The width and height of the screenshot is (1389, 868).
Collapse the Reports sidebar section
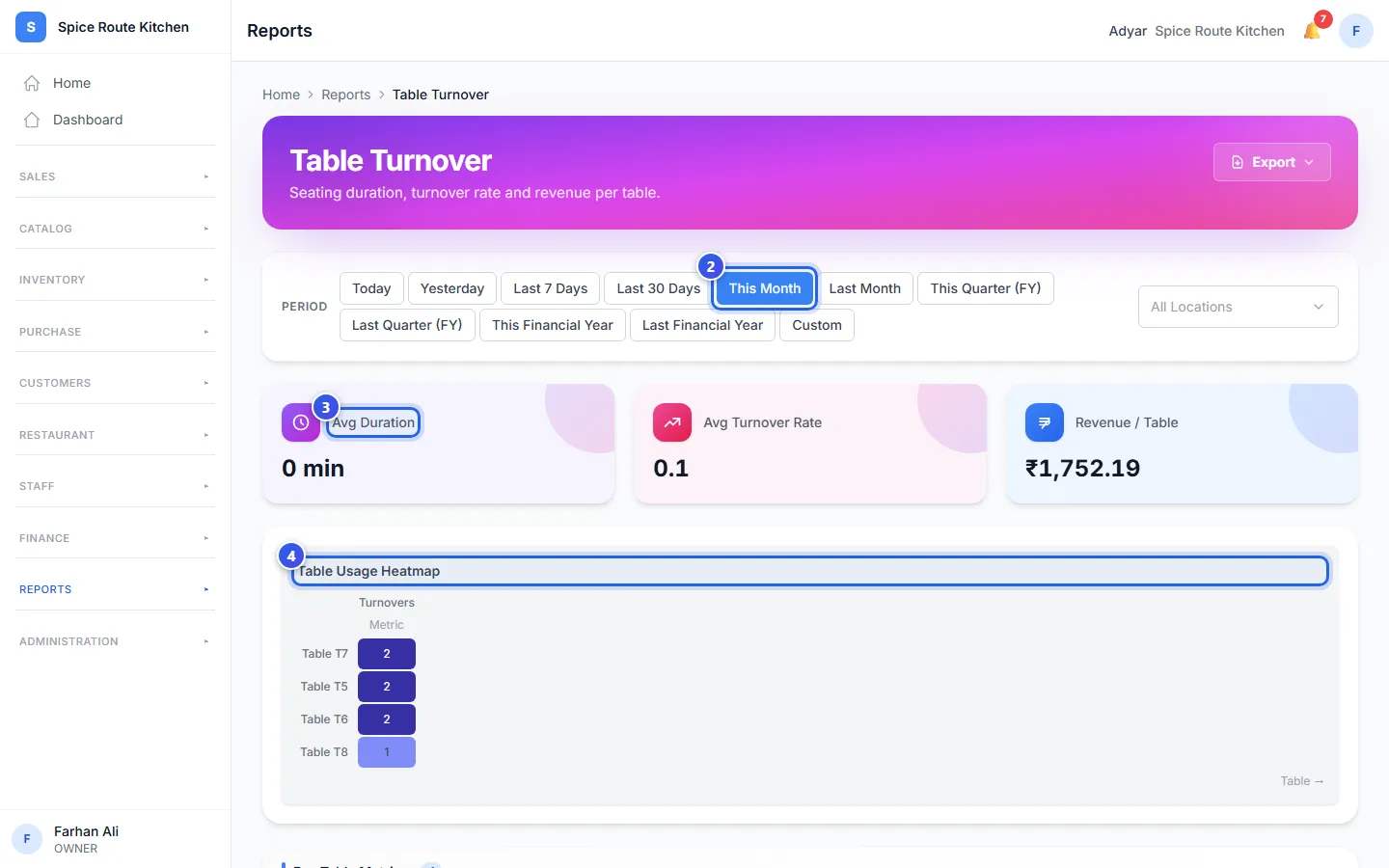click(x=115, y=589)
